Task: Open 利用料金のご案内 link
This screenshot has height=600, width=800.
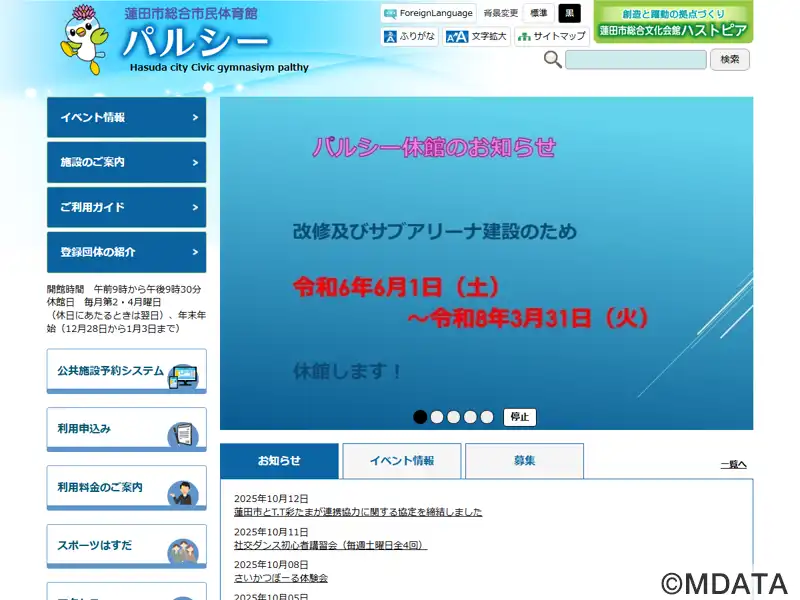Action: point(127,488)
